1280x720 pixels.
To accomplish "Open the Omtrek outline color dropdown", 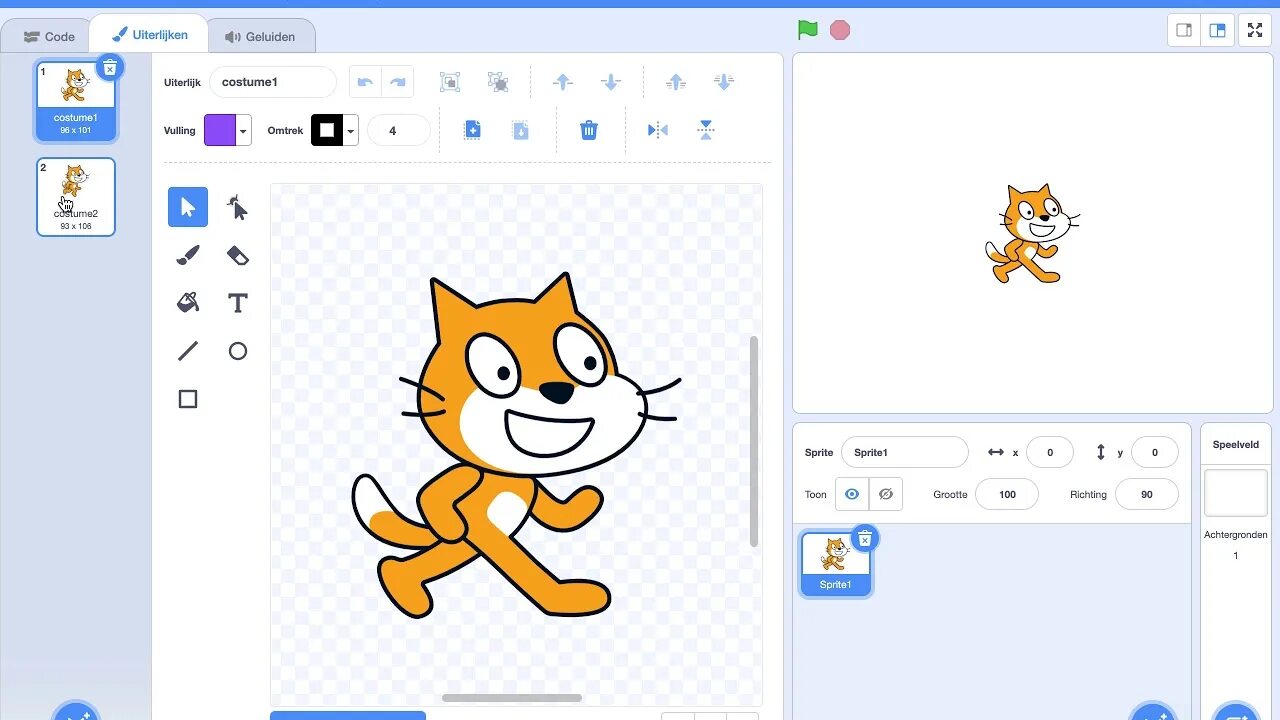I will click(x=351, y=130).
